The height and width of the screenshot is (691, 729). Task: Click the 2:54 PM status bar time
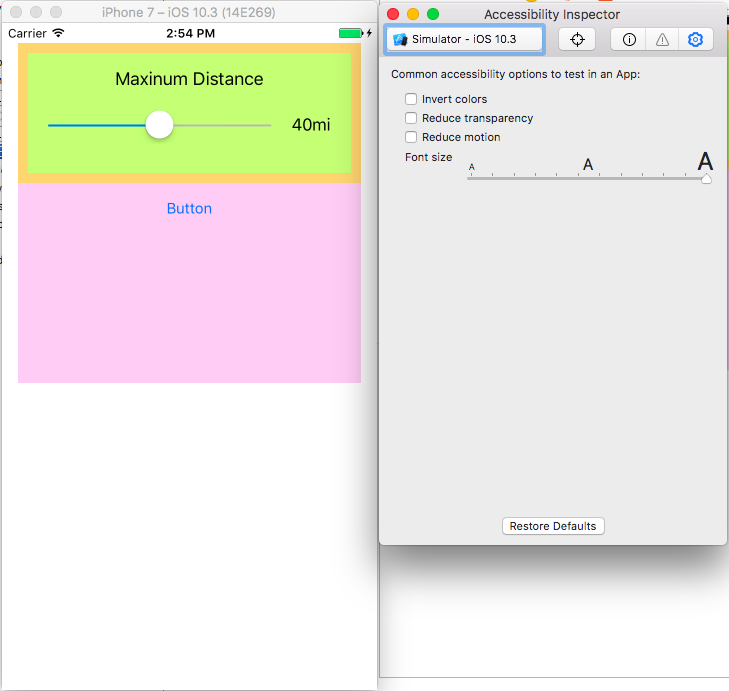(x=191, y=33)
